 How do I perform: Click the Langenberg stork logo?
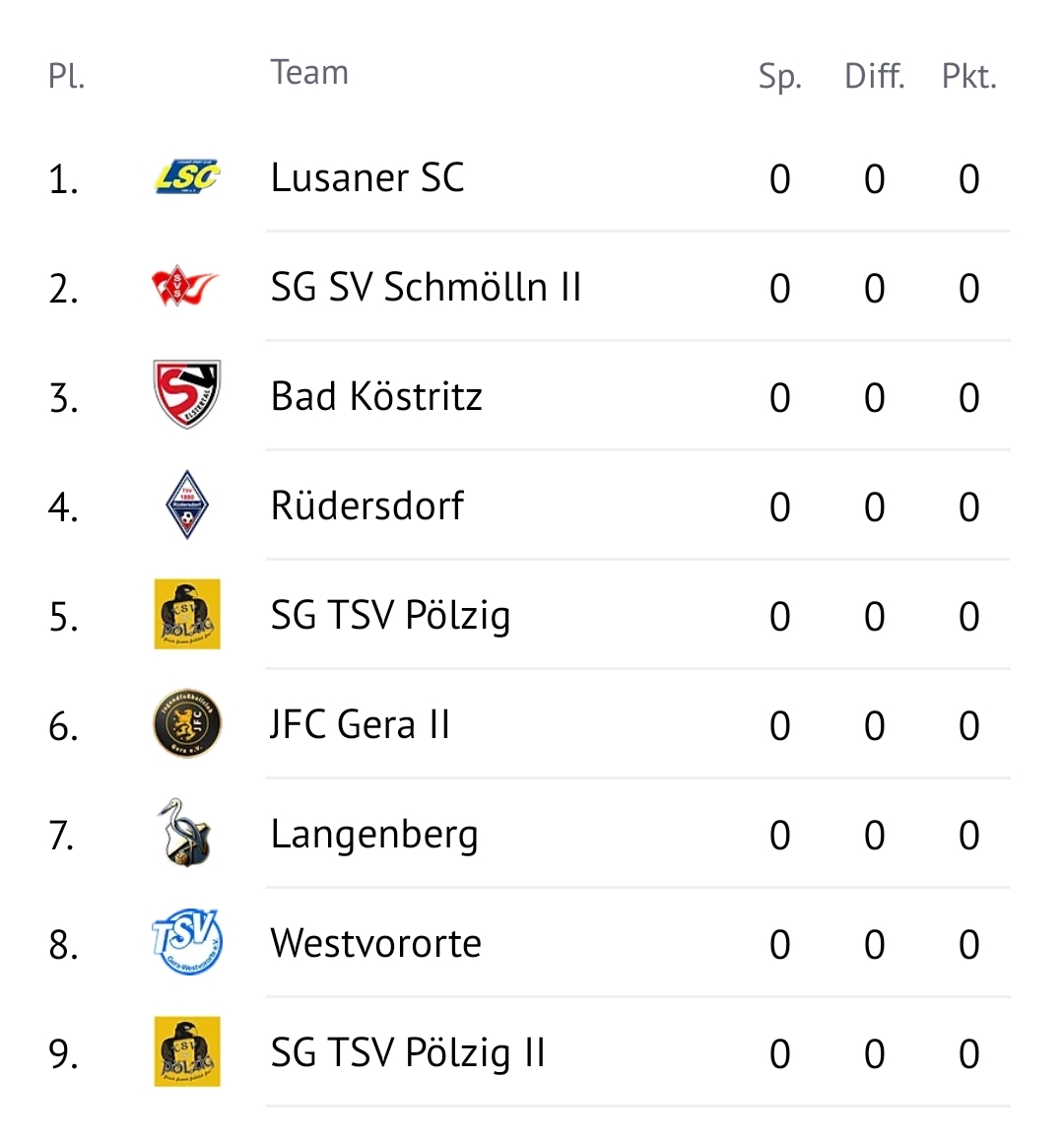tap(185, 833)
